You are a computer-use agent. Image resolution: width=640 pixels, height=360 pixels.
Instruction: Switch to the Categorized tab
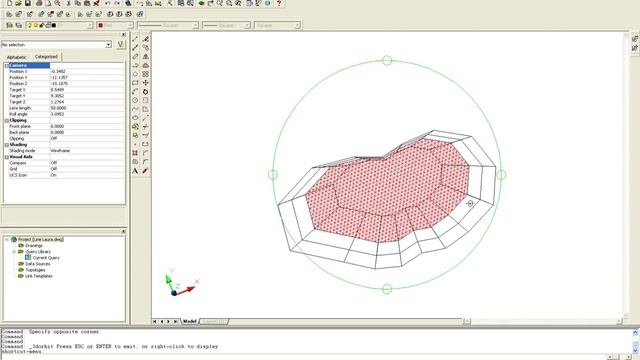coord(46,57)
